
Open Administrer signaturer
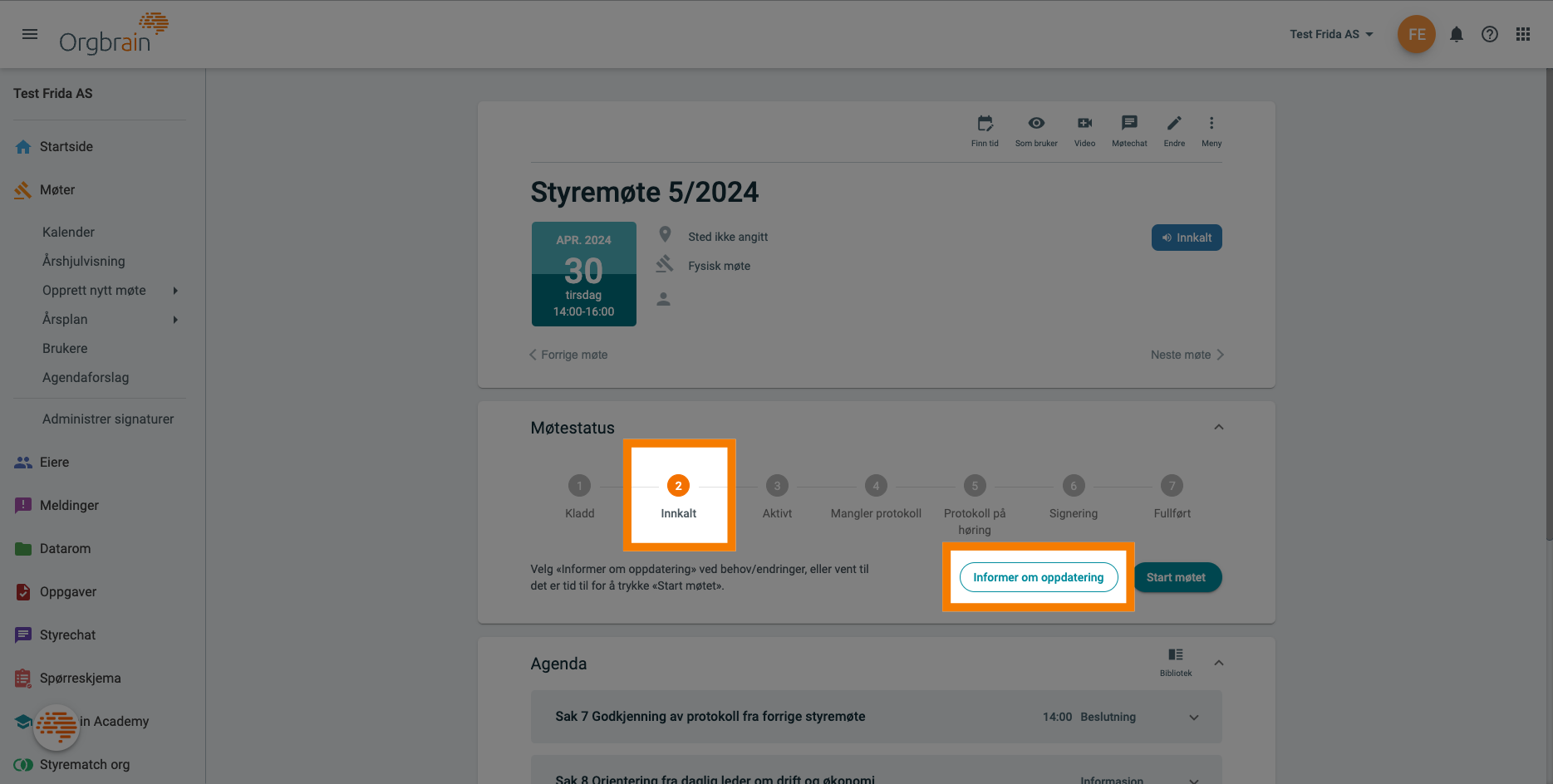[108, 419]
